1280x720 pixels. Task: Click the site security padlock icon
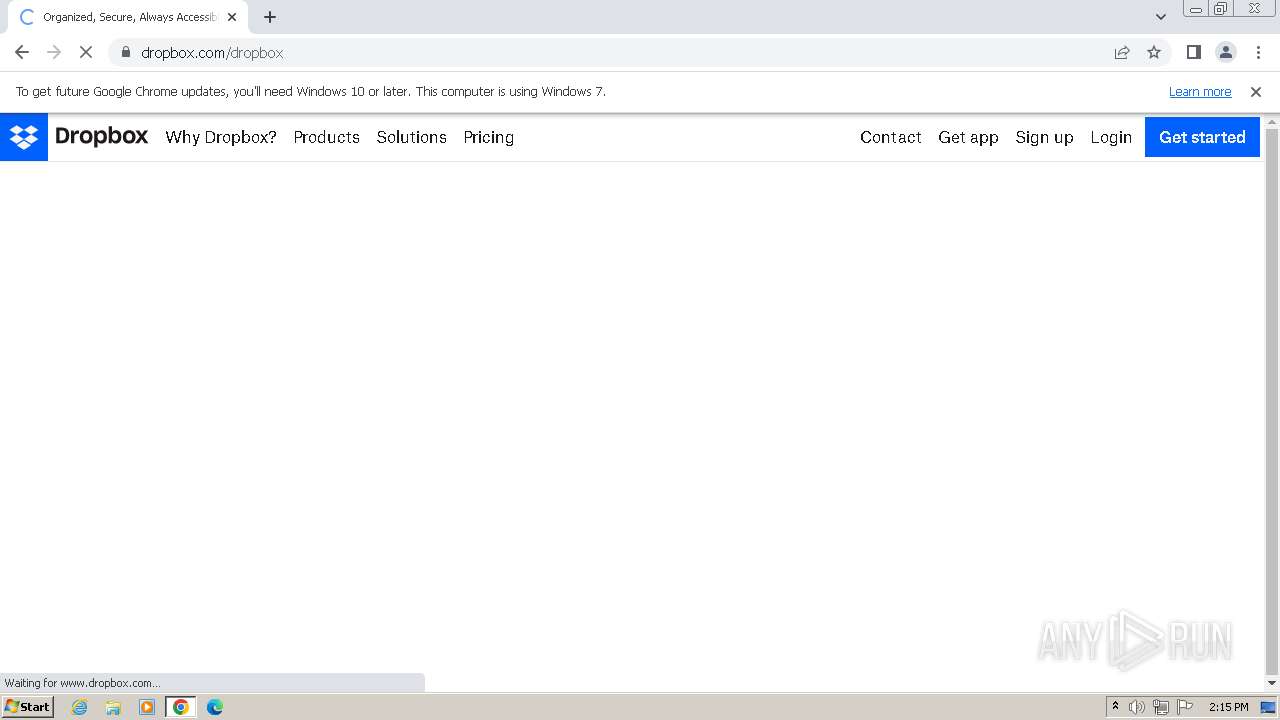point(125,52)
